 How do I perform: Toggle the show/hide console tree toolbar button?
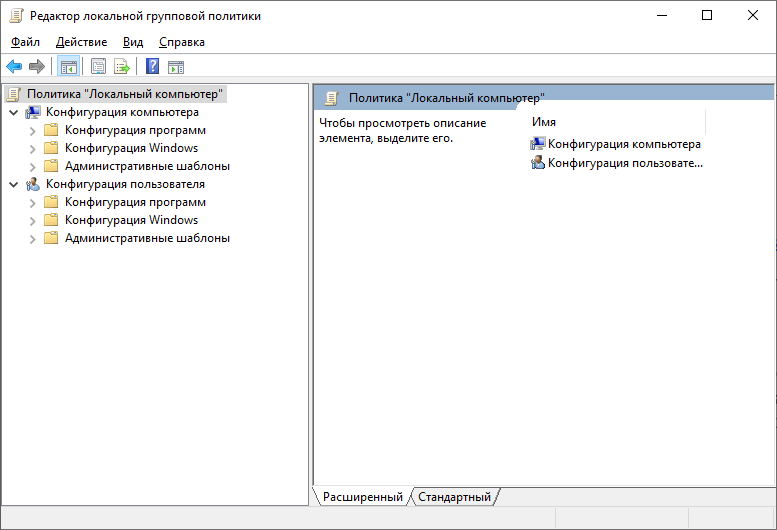pyautogui.click(x=68, y=67)
